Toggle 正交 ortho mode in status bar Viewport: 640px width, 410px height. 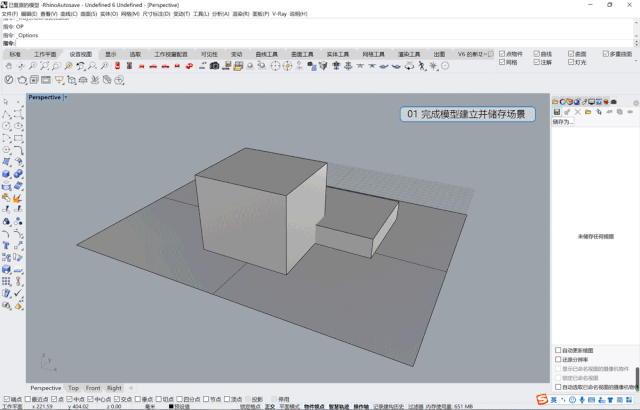[x=270, y=406]
